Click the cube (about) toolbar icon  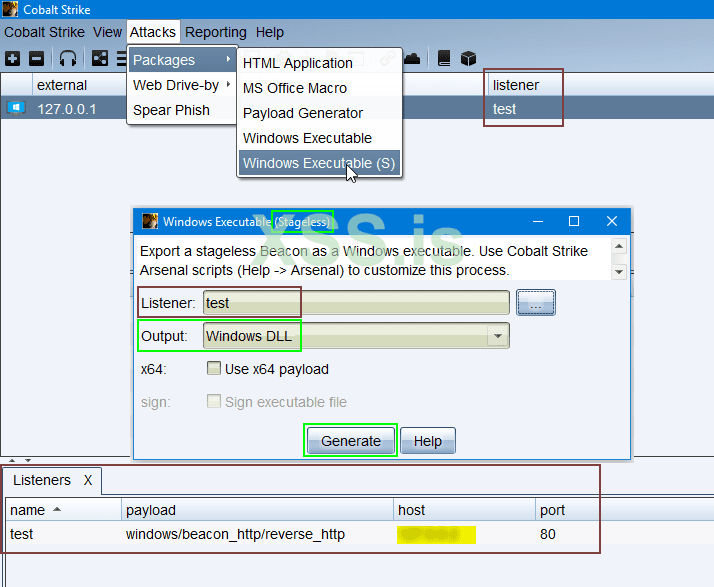point(468,58)
